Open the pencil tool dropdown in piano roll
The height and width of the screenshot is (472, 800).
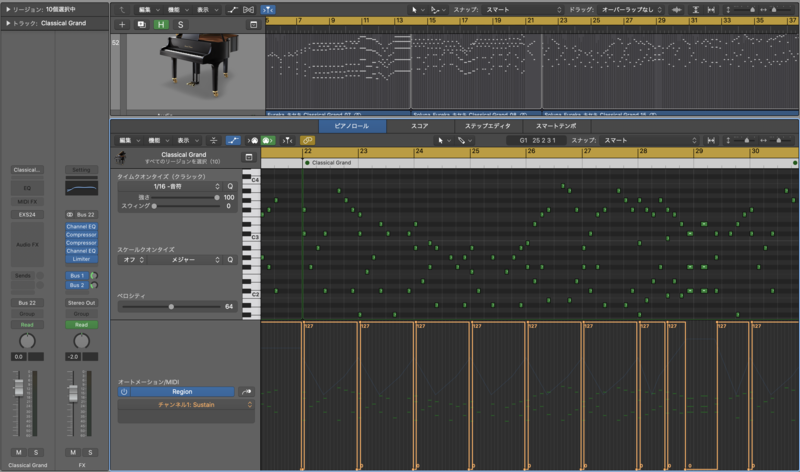click(x=464, y=140)
